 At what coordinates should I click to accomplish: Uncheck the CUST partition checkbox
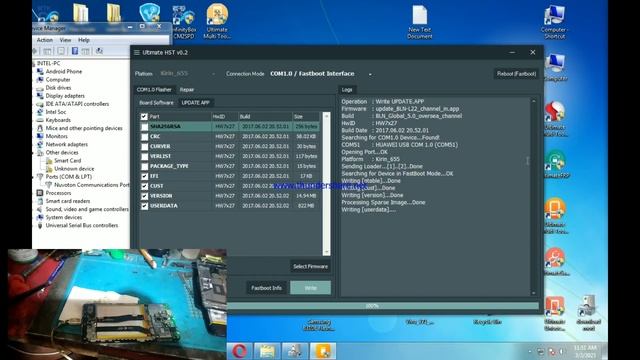[x=144, y=186]
